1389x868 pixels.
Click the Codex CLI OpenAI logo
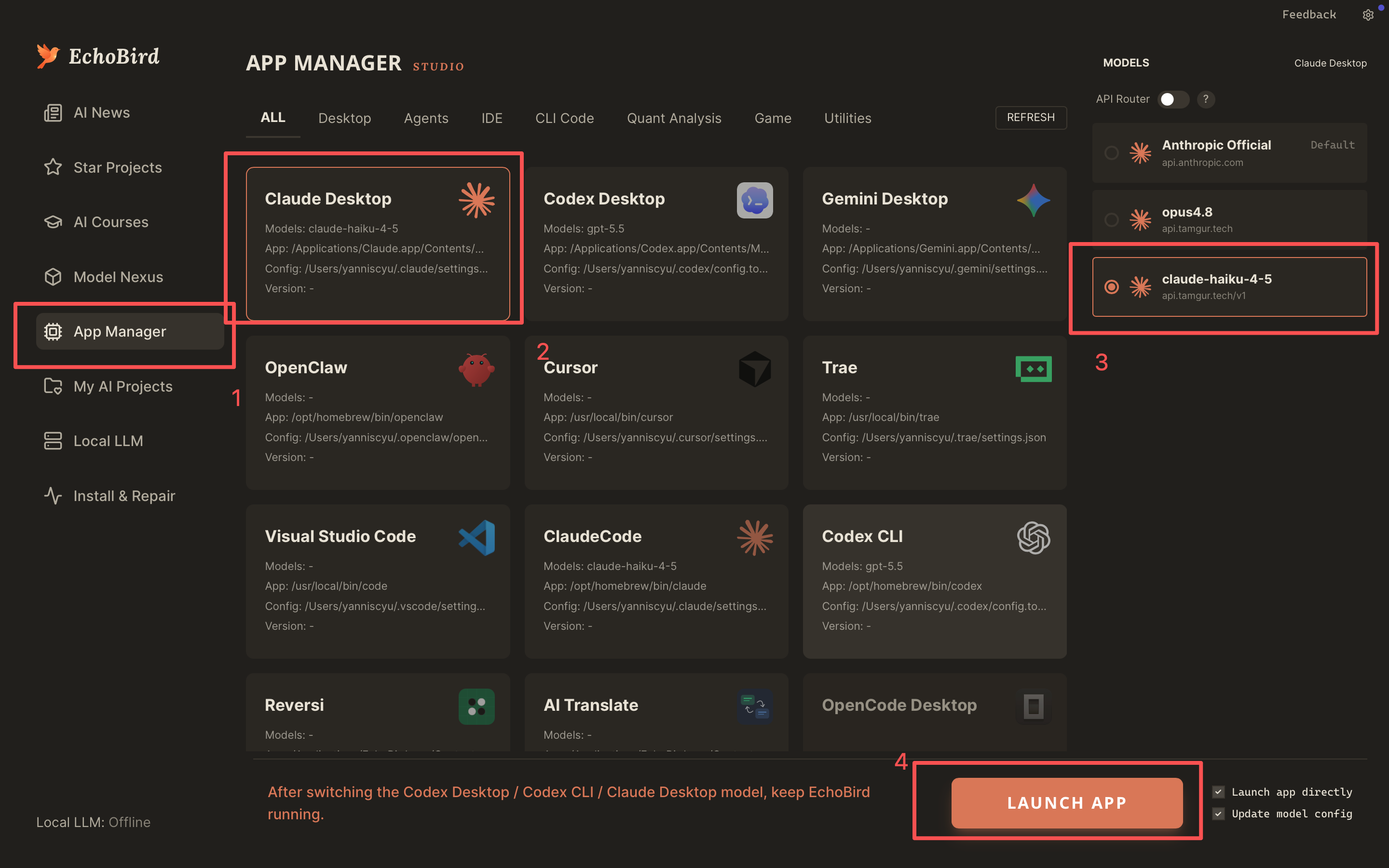[1033, 538]
